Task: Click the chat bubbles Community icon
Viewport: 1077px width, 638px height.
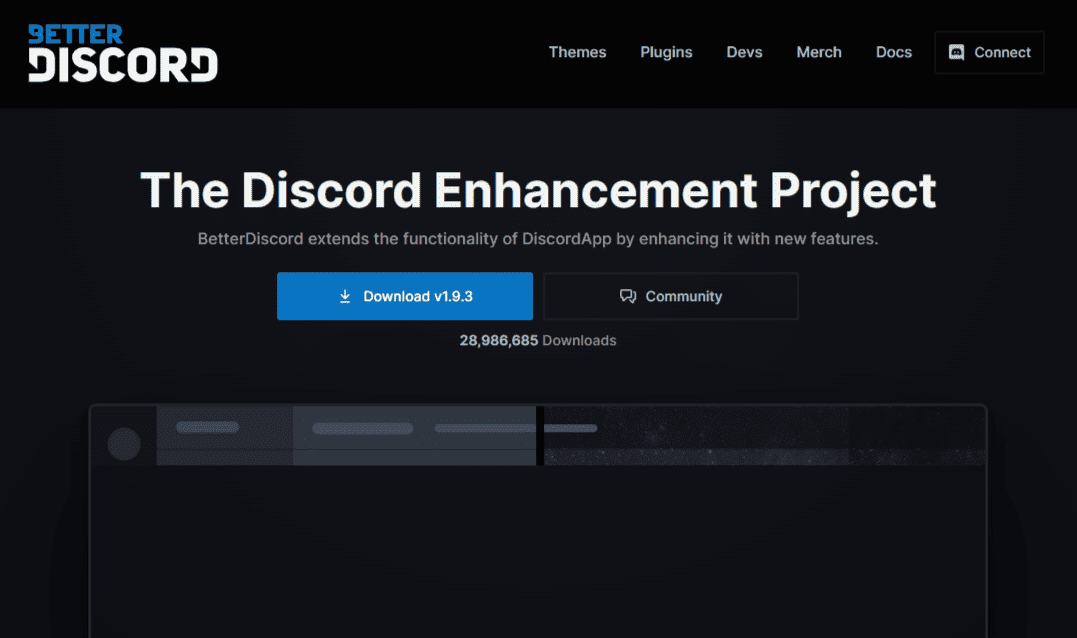Action: [x=628, y=296]
